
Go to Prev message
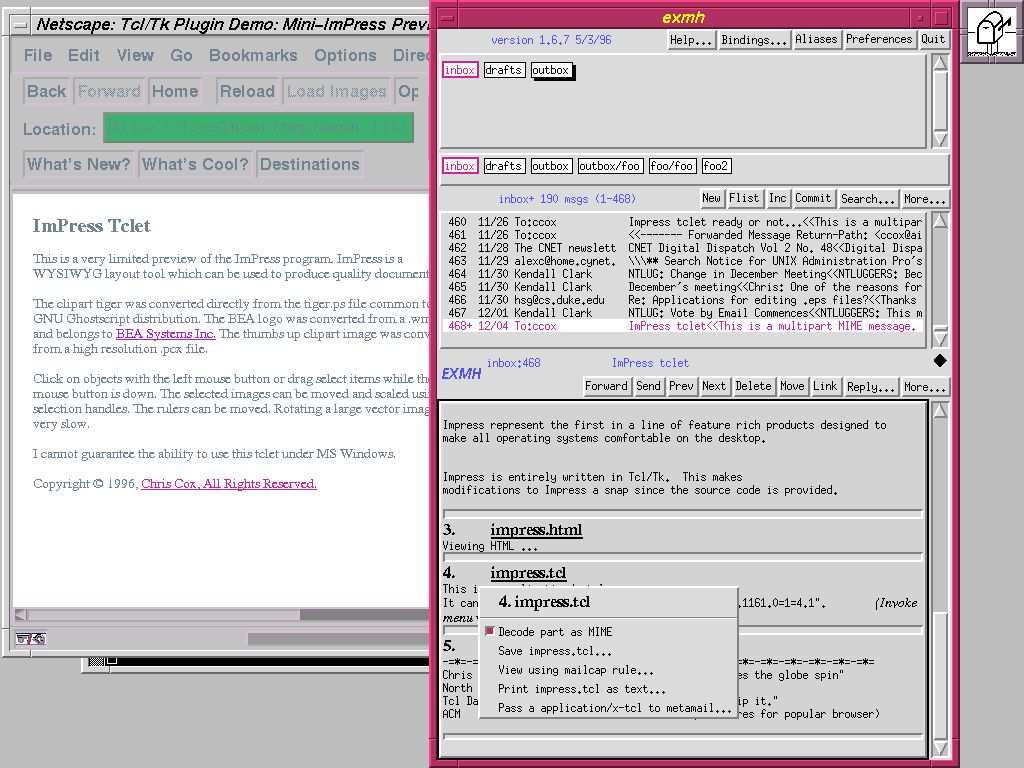click(681, 386)
